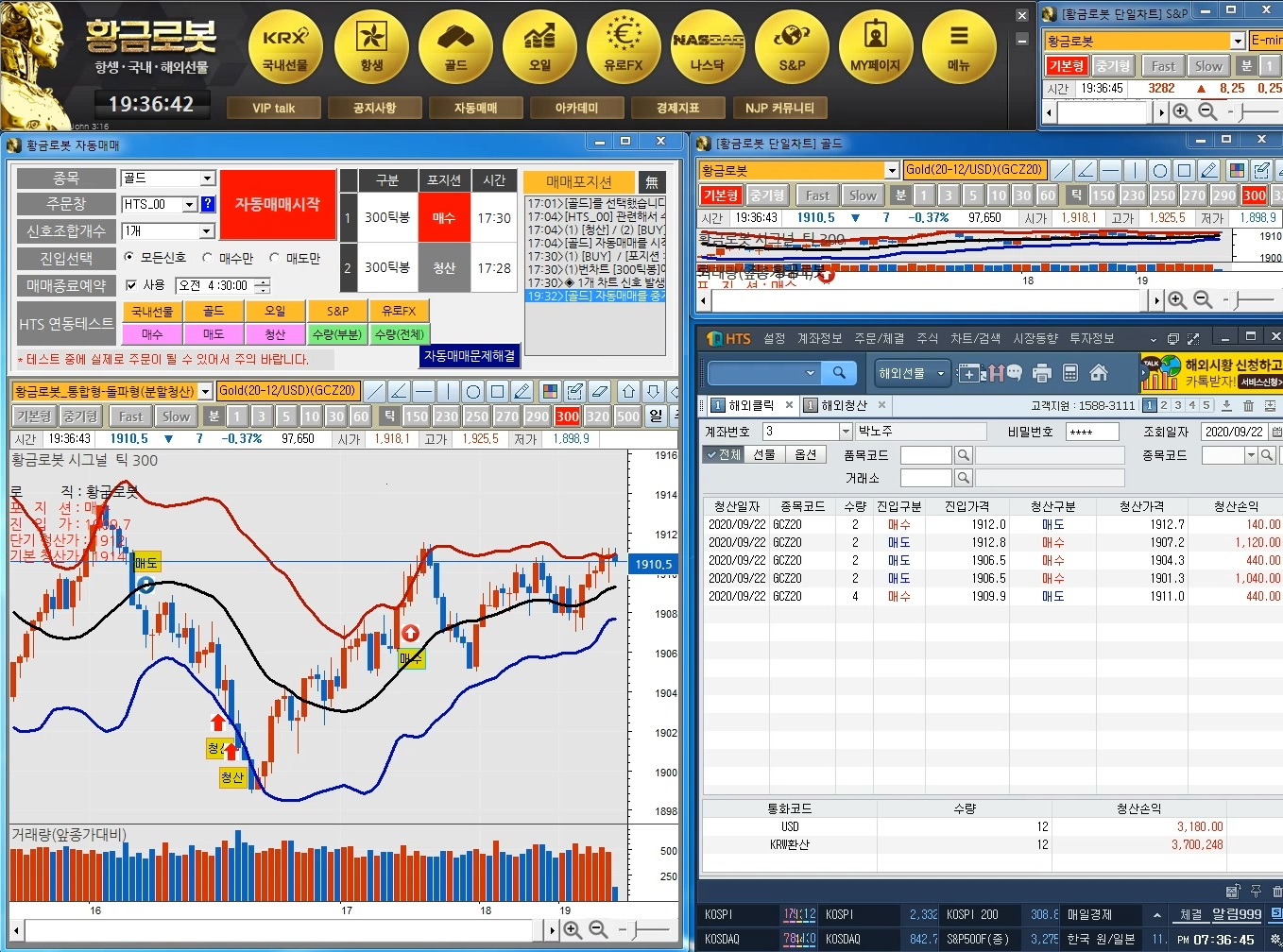
Task: Toggle the 사용 checkbox for 매매종료예약
Action: point(130,285)
